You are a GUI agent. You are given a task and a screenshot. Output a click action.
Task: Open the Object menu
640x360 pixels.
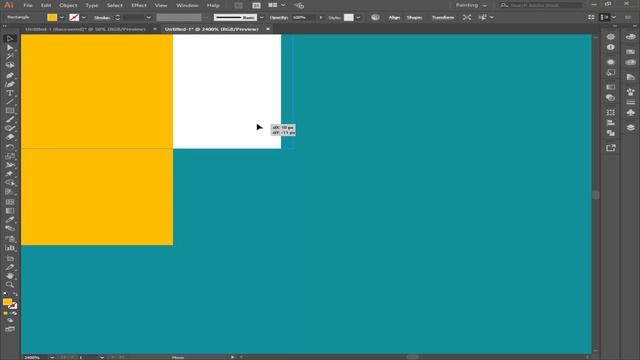(68, 5)
